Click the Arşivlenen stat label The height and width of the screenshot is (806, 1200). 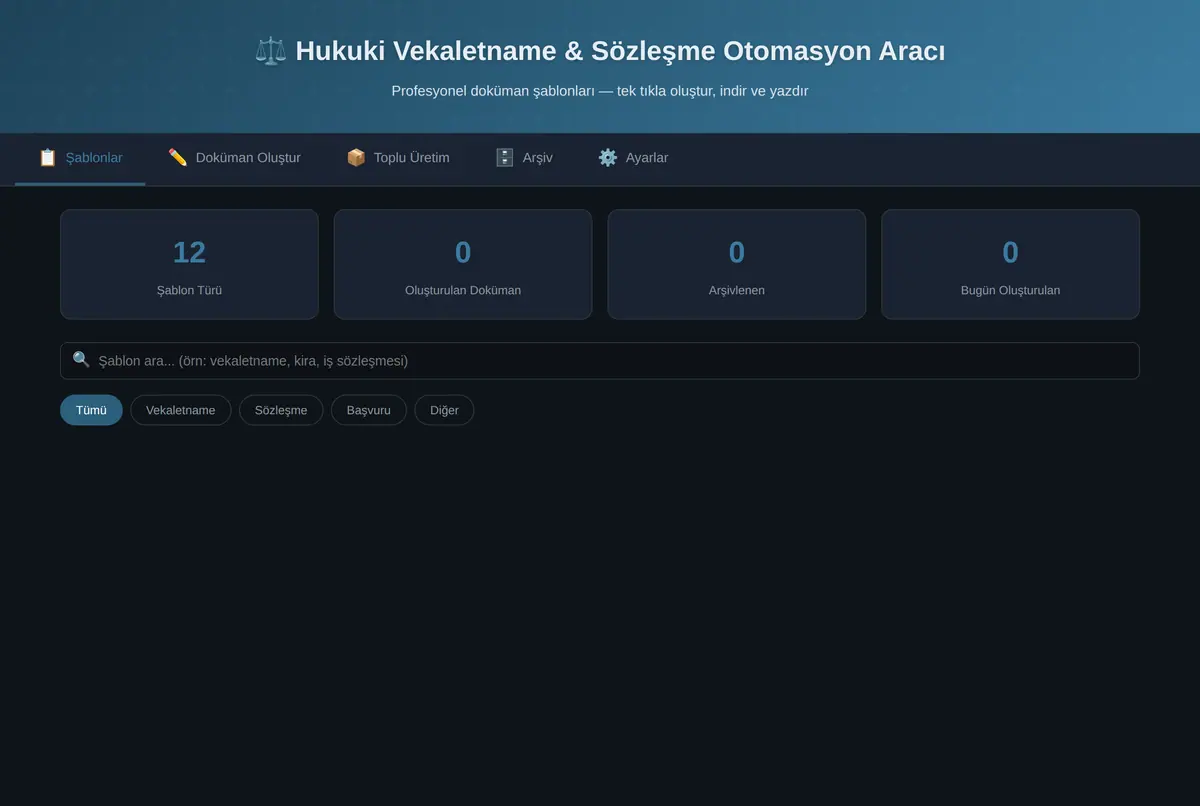pyautogui.click(x=737, y=290)
